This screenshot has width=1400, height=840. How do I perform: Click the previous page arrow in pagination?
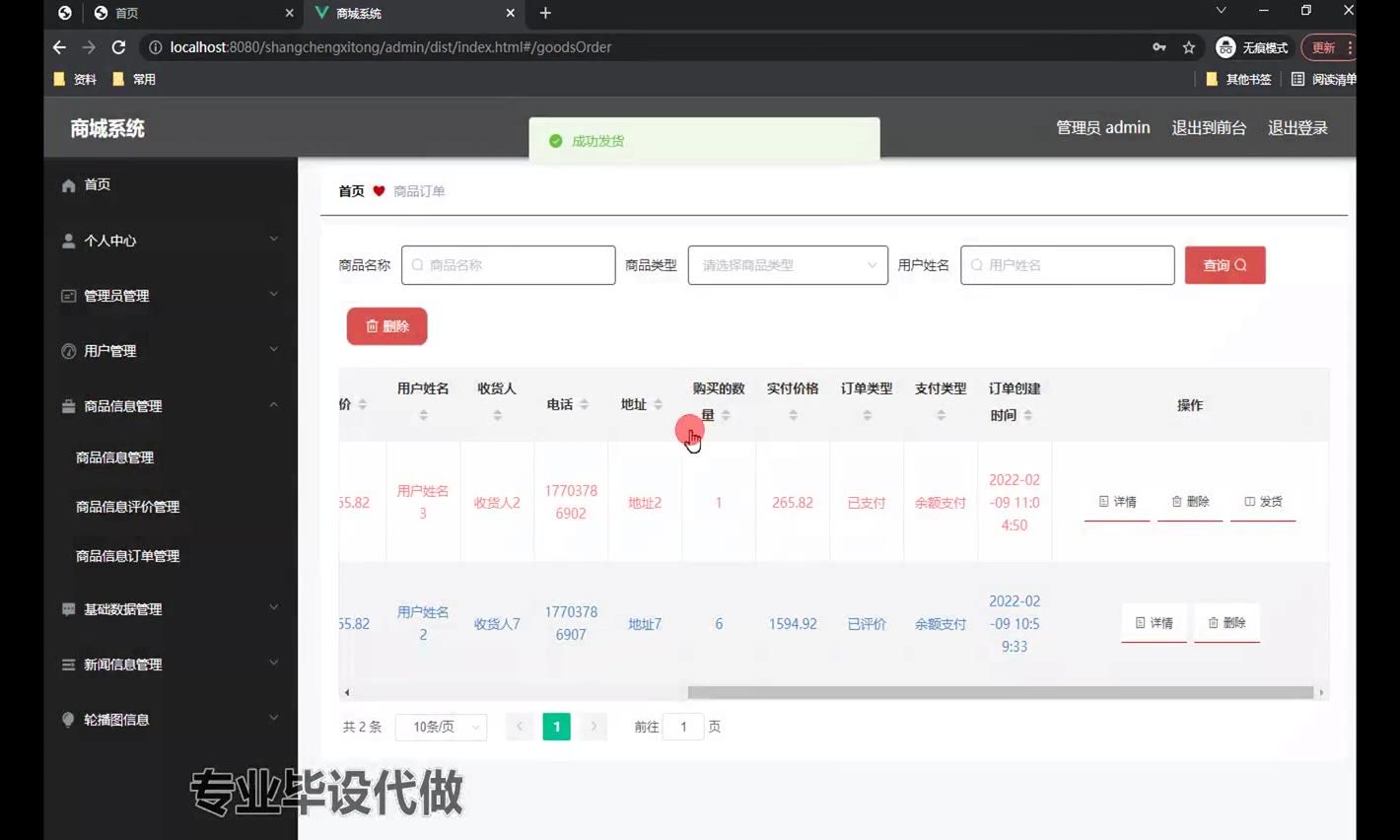[520, 727]
